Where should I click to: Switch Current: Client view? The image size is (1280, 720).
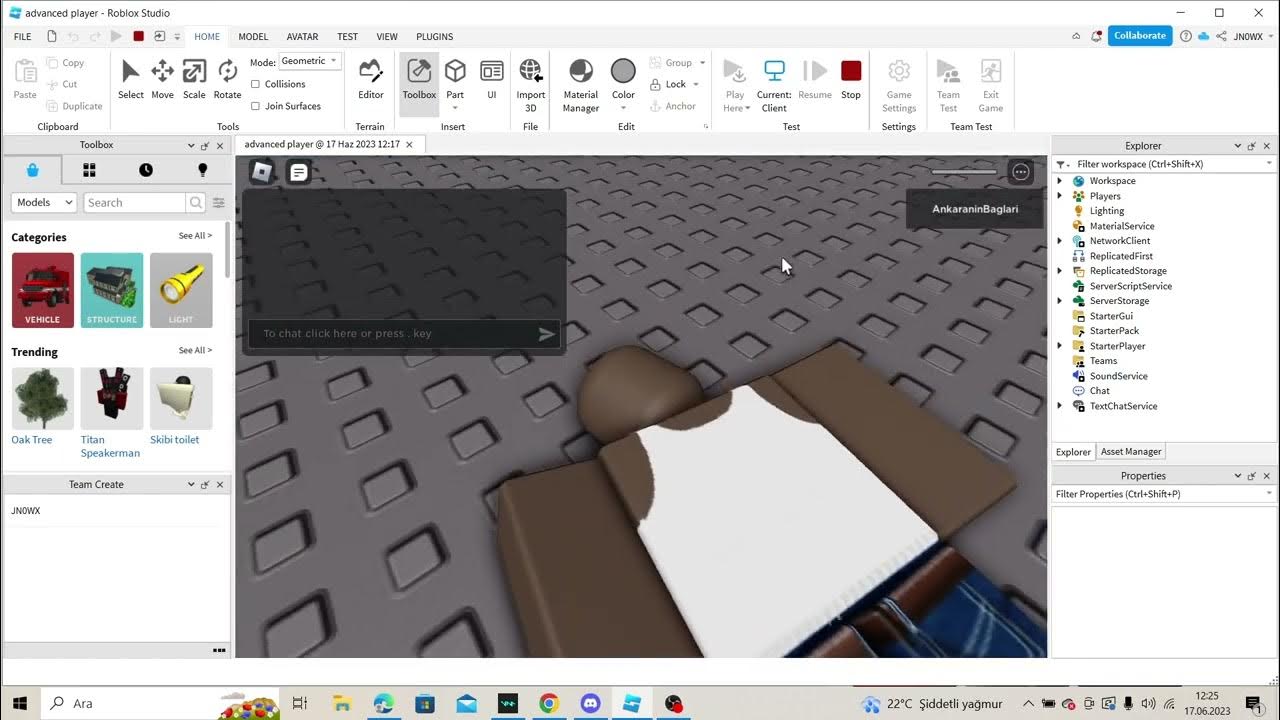coord(774,84)
